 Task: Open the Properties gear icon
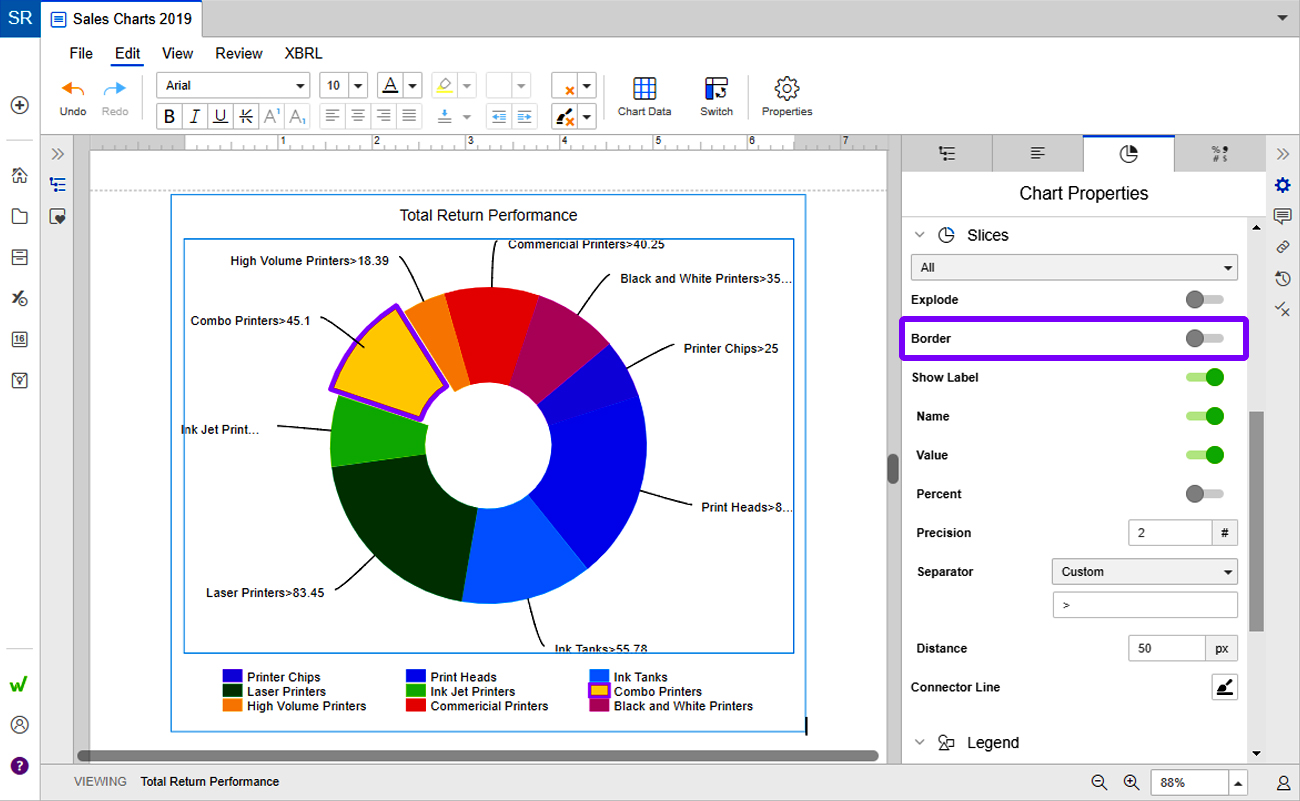[787, 89]
